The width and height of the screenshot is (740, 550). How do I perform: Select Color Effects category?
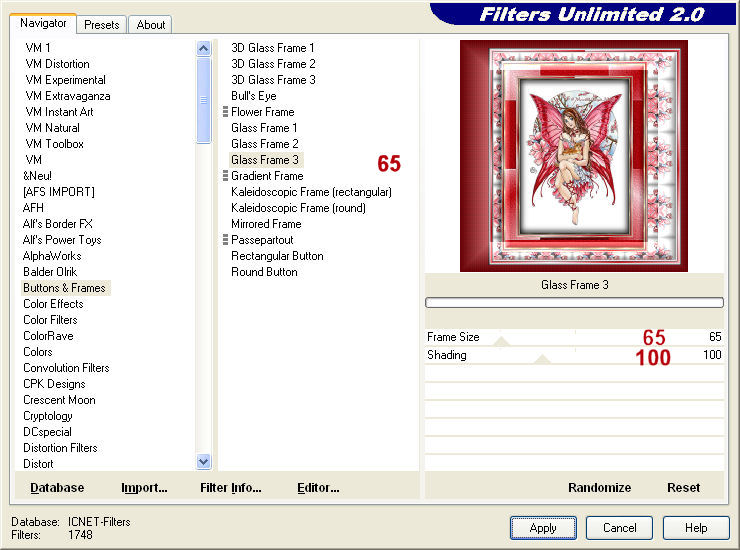pyautogui.click(x=53, y=304)
